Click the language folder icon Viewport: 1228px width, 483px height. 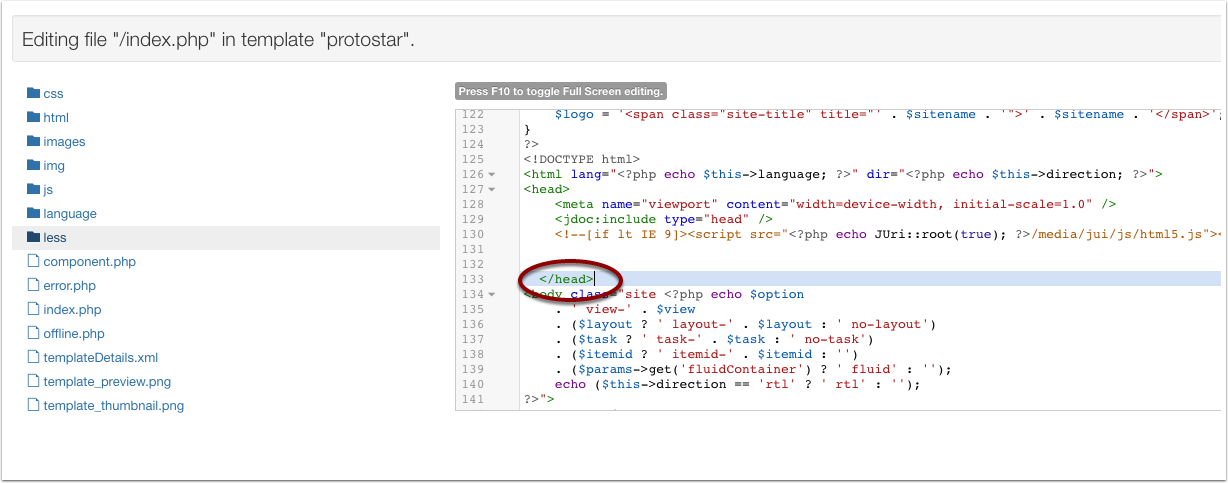pos(33,213)
